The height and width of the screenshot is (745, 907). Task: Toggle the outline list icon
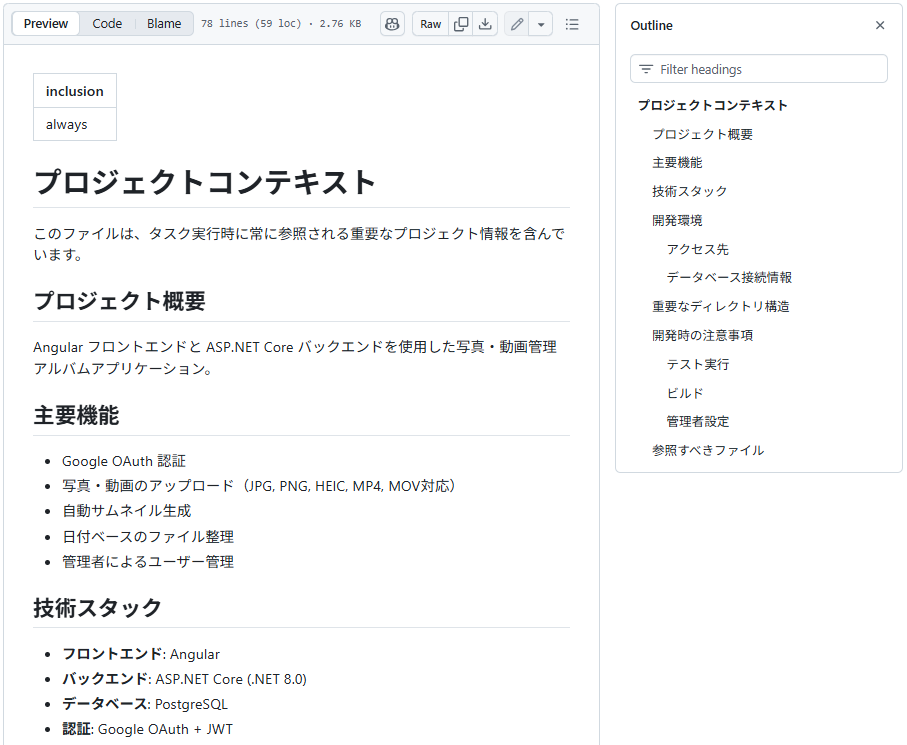[572, 24]
